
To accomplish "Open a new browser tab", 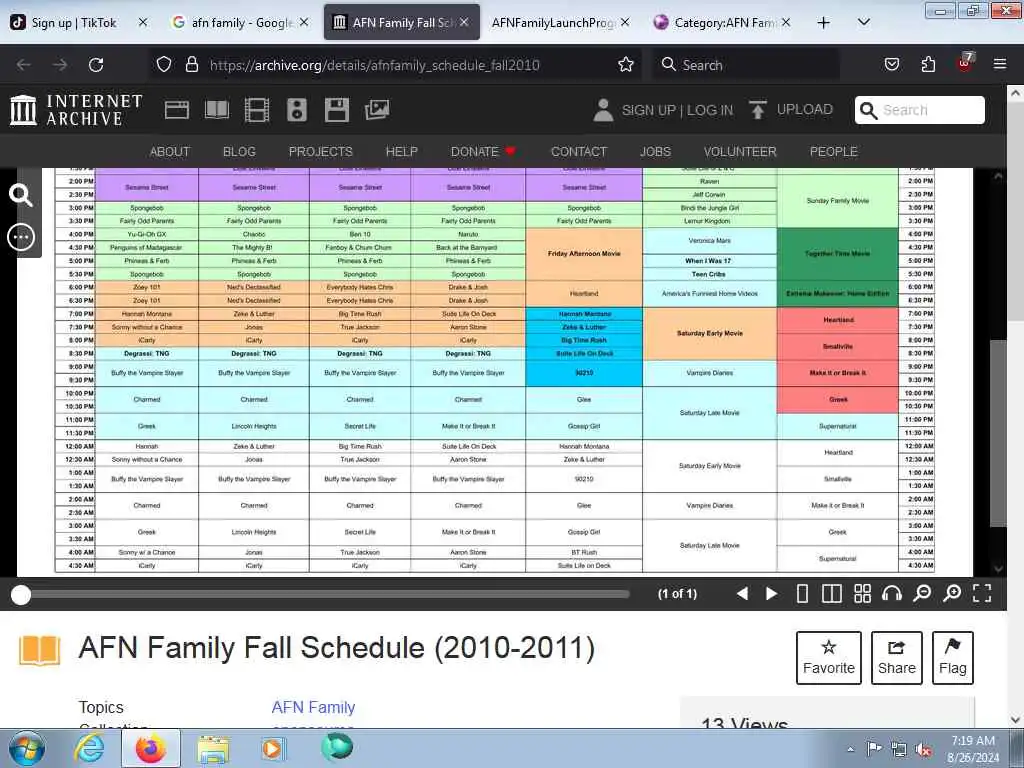I will point(824,23).
